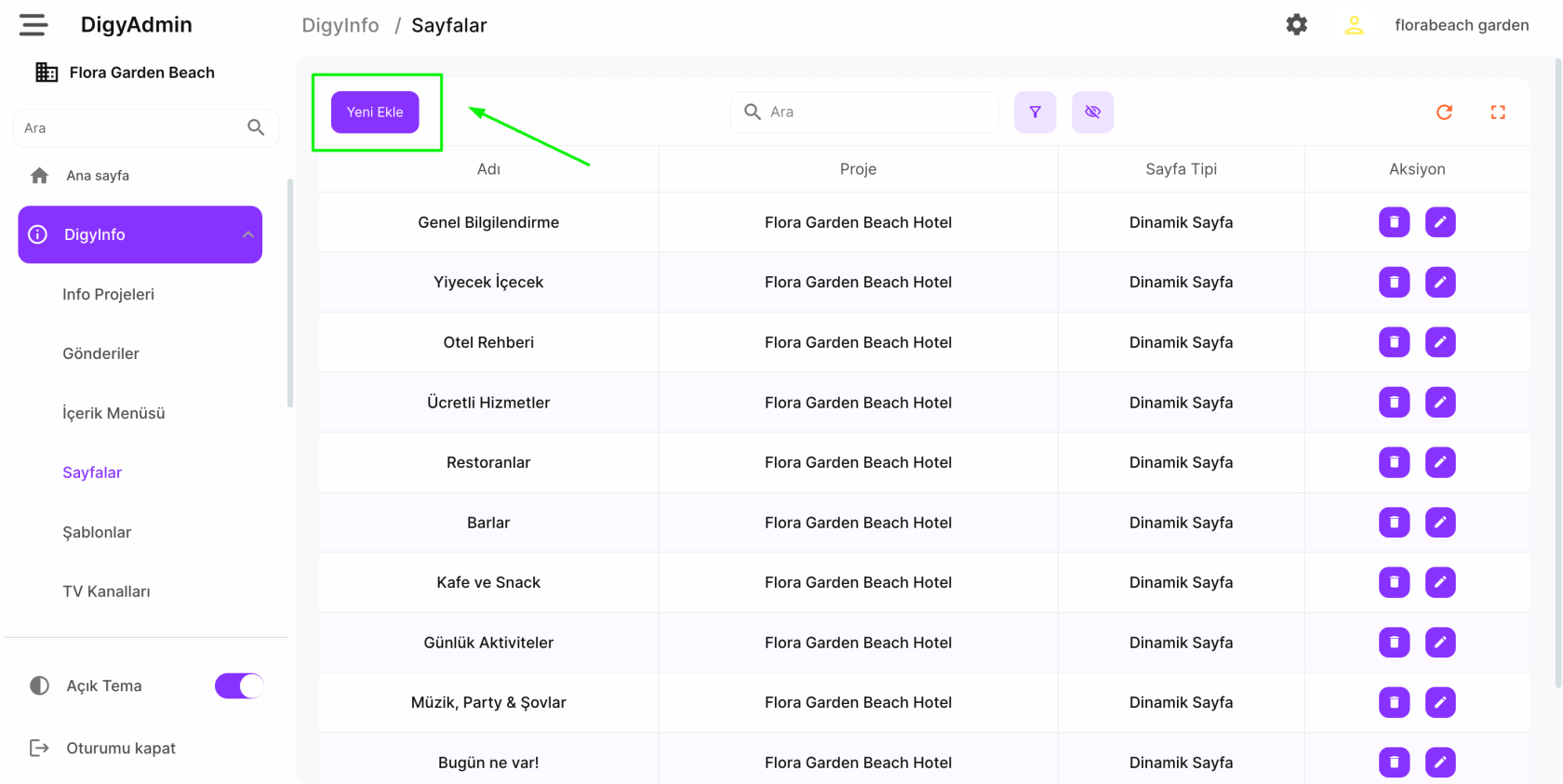Viewport: 1563px width, 784px height.
Task: Edit the Barlar page
Action: pos(1440,523)
